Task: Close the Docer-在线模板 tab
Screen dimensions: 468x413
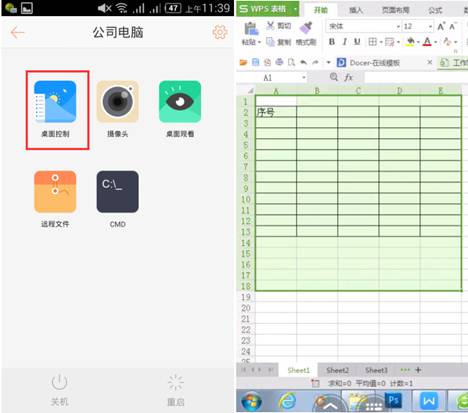Action: (430, 62)
